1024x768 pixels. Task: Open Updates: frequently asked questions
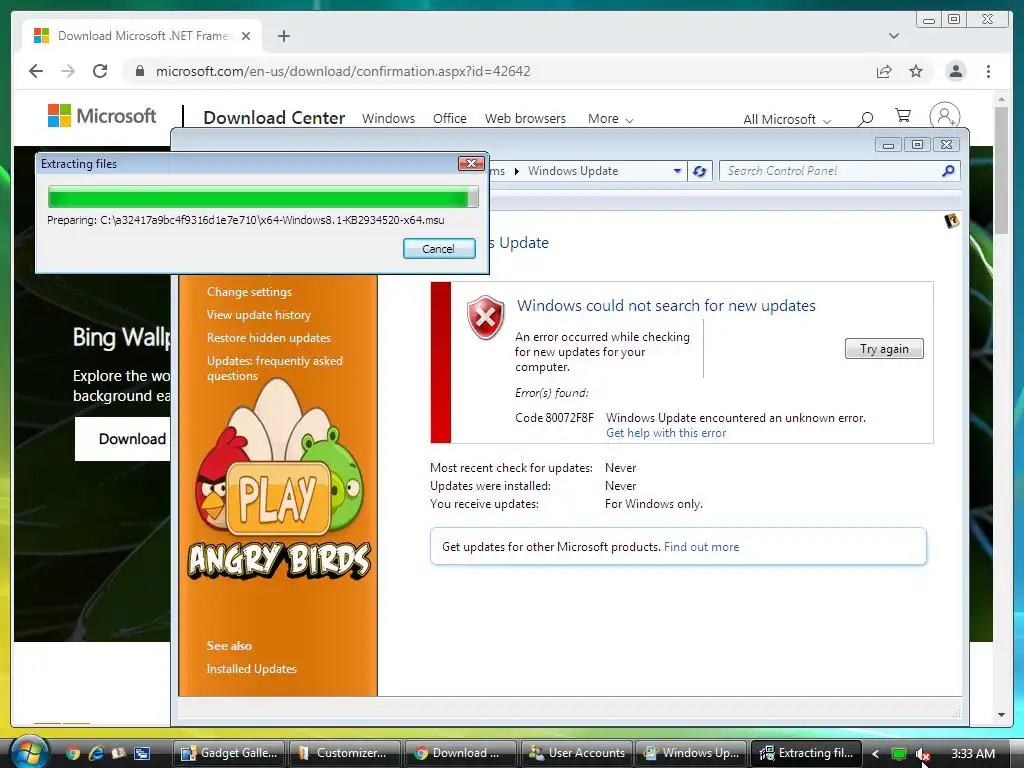[x=274, y=368]
